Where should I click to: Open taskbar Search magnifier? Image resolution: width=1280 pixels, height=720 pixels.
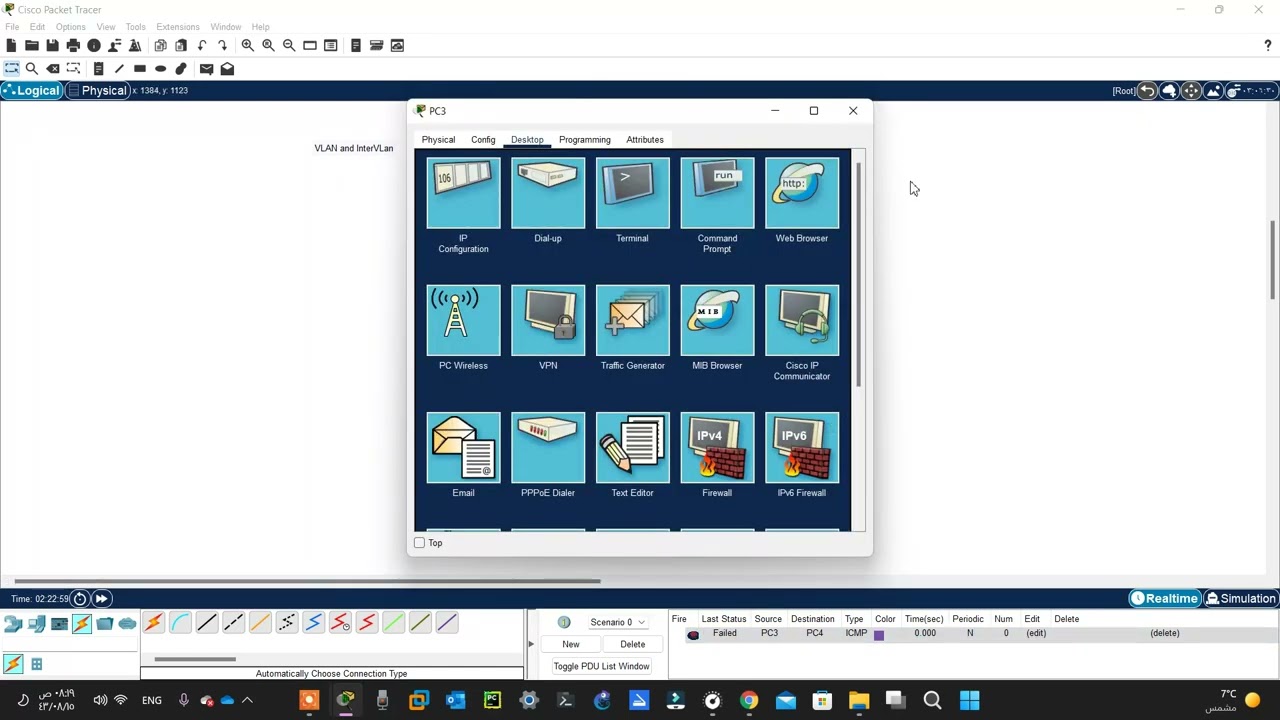coord(932,700)
